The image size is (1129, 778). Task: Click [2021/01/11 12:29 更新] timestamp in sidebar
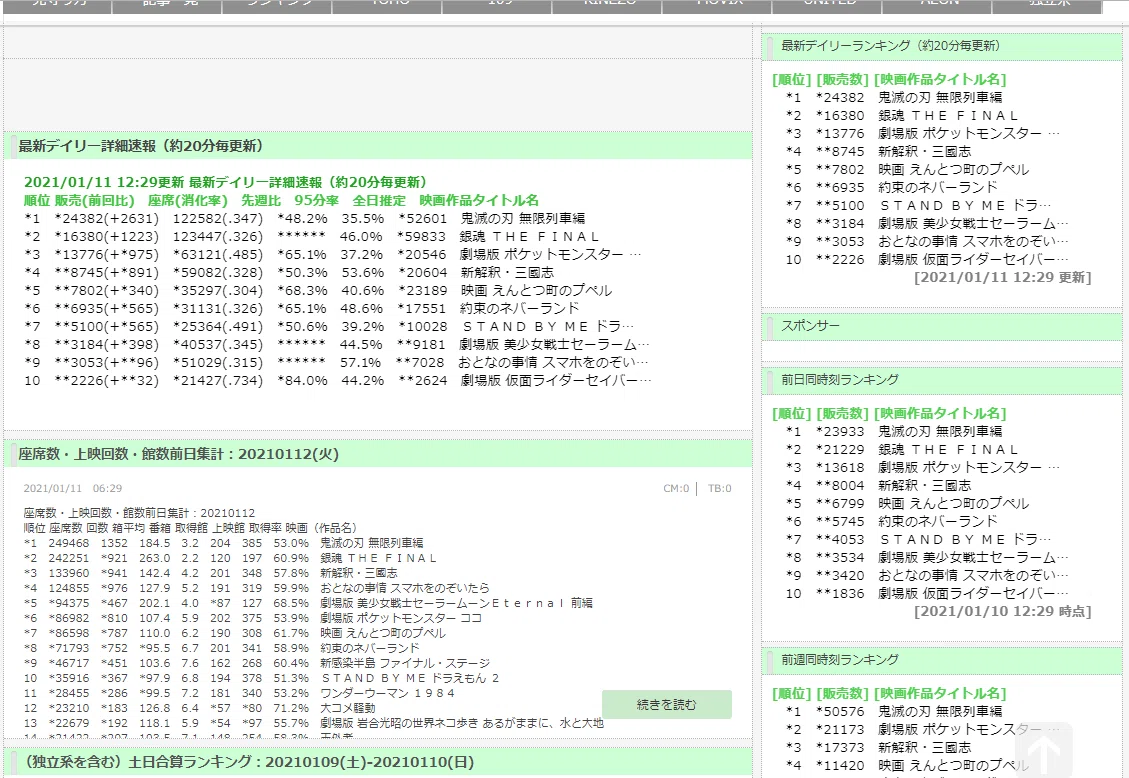pyautogui.click(x=1002, y=278)
